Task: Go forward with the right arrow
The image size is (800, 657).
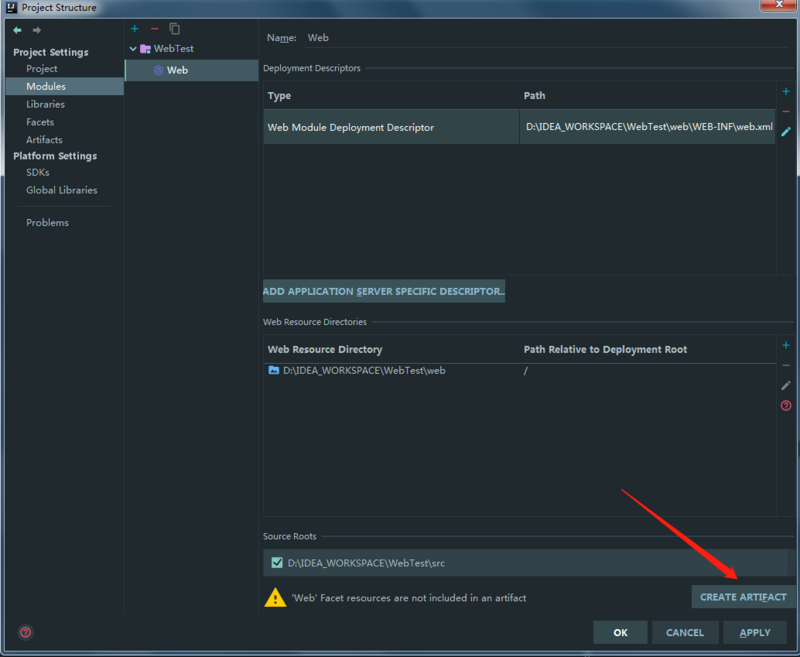Action: [37, 30]
